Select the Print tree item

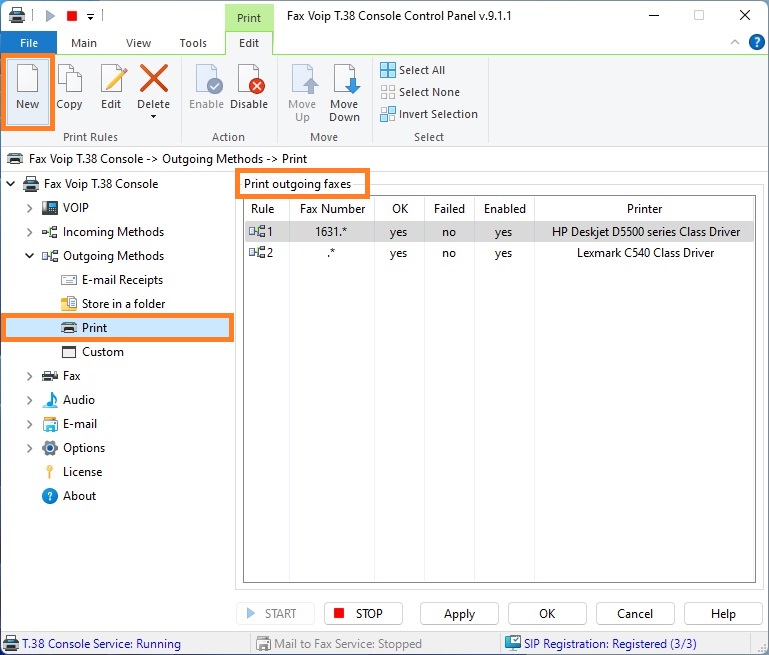tap(117, 328)
